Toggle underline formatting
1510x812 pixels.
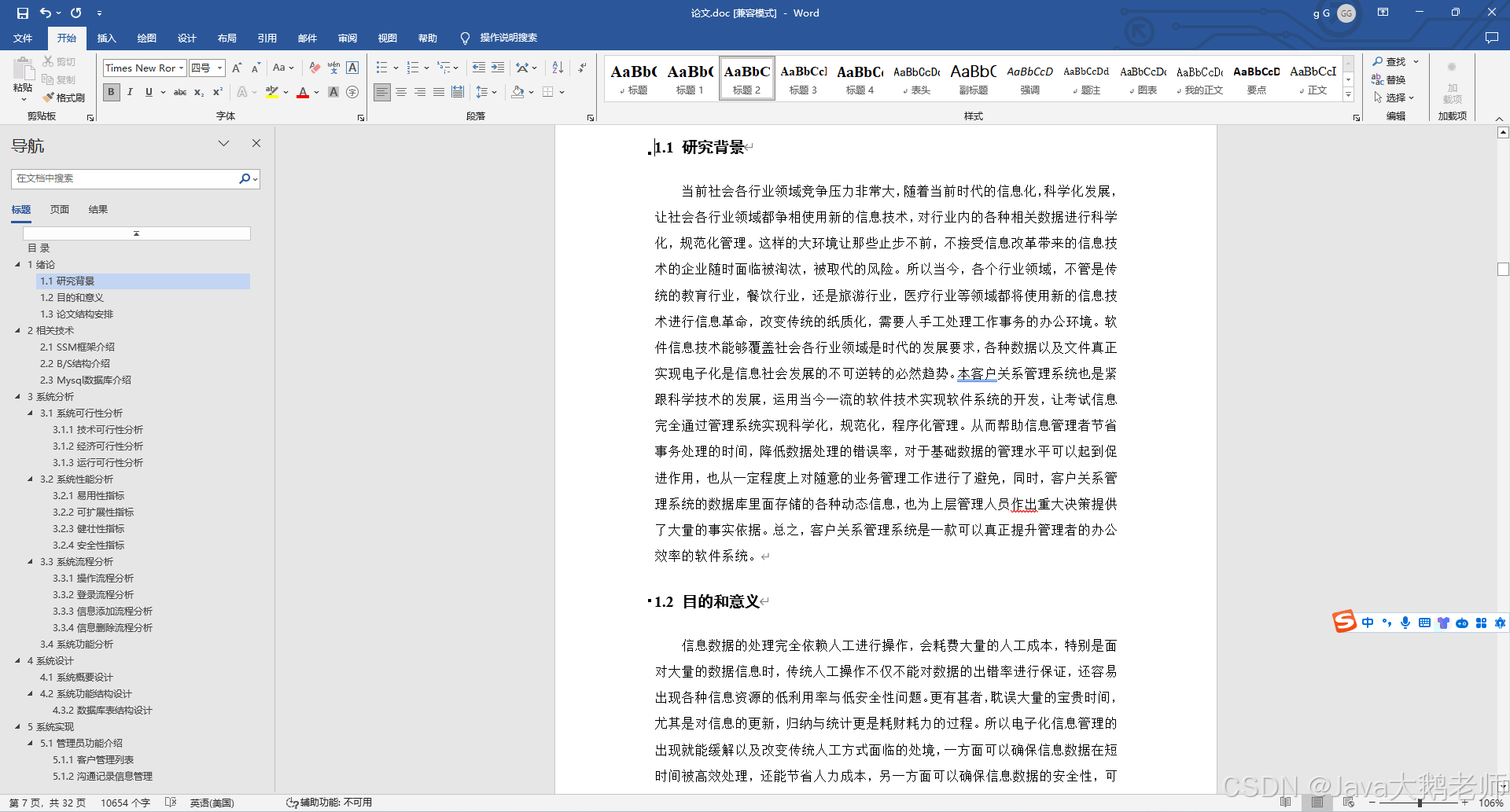coord(148,93)
